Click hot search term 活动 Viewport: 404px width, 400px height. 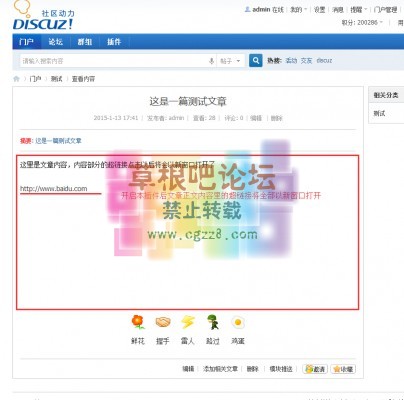click(x=291, y=60)
